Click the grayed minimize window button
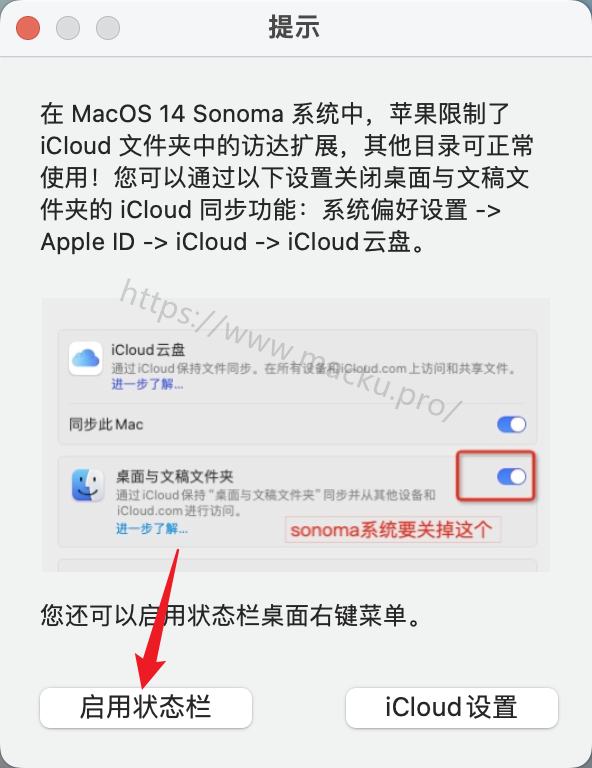592x768 pixels. coord(68,28)
